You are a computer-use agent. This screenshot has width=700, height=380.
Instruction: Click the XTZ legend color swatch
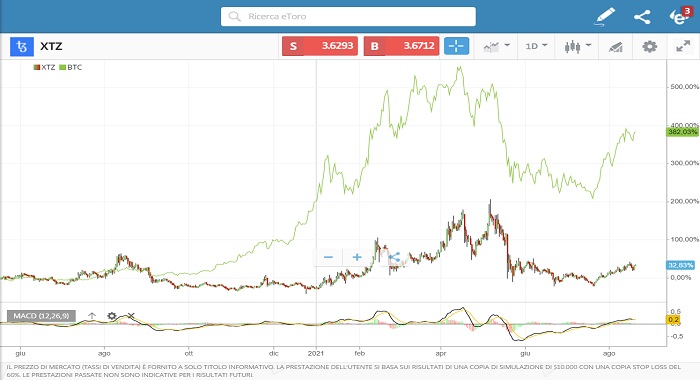(x=37, y=67)
